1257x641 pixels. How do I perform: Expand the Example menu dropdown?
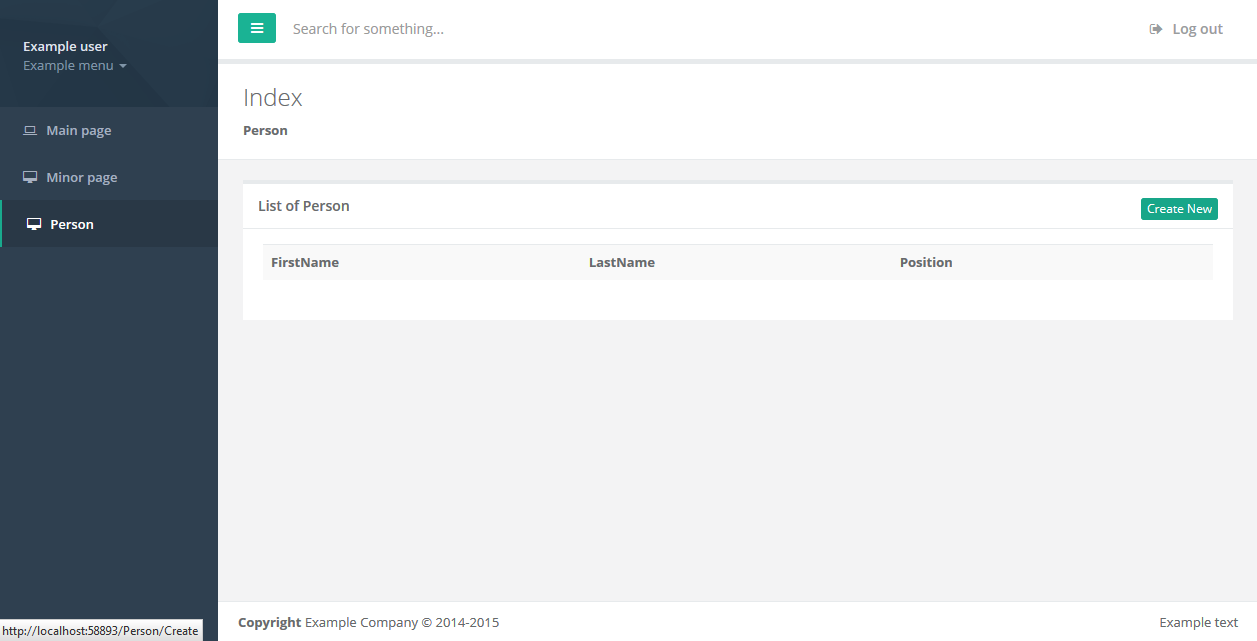[75, 66]
